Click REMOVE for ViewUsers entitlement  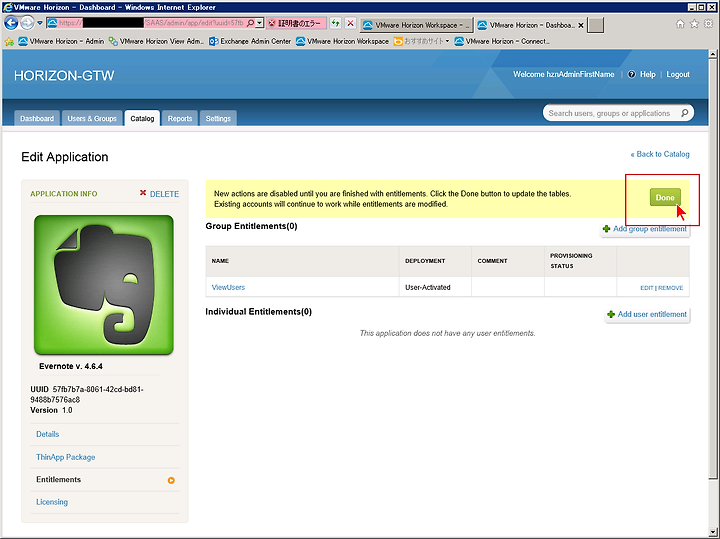click(670, 288)
